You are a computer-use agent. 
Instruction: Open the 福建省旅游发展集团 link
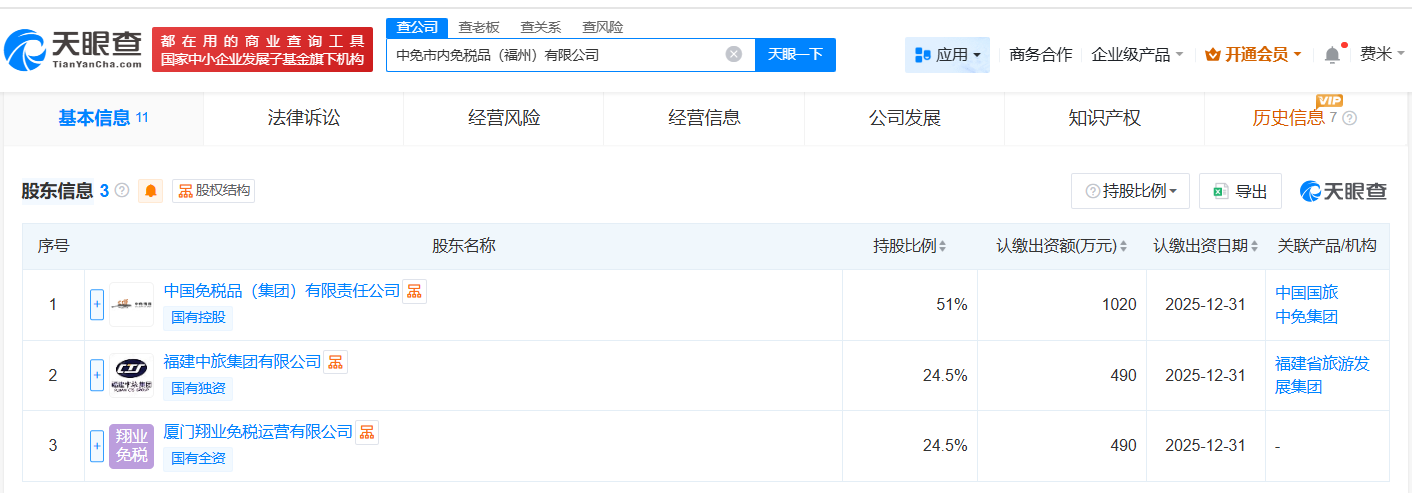click(x=1322, y=375)
